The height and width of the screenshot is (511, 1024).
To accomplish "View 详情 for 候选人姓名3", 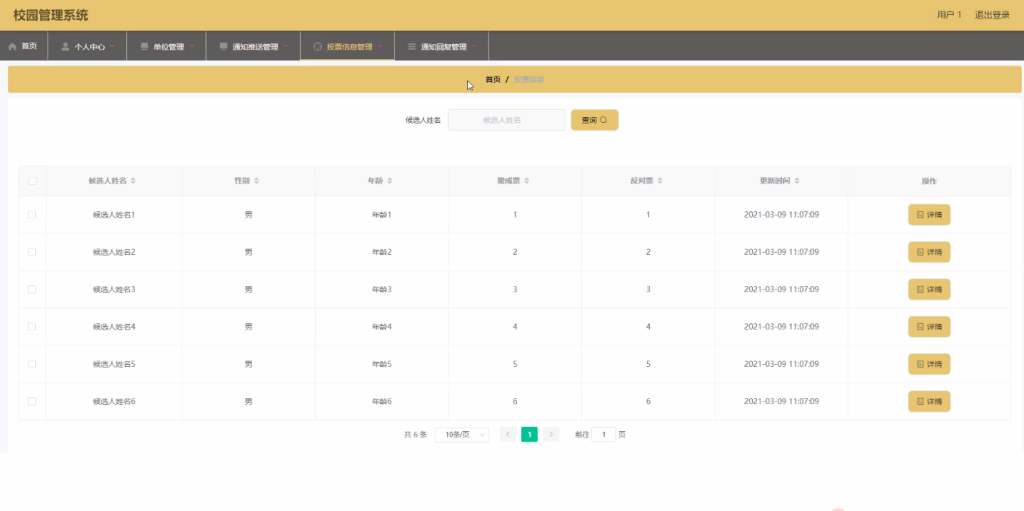I will pyautogui.click(x=929, y=290).
